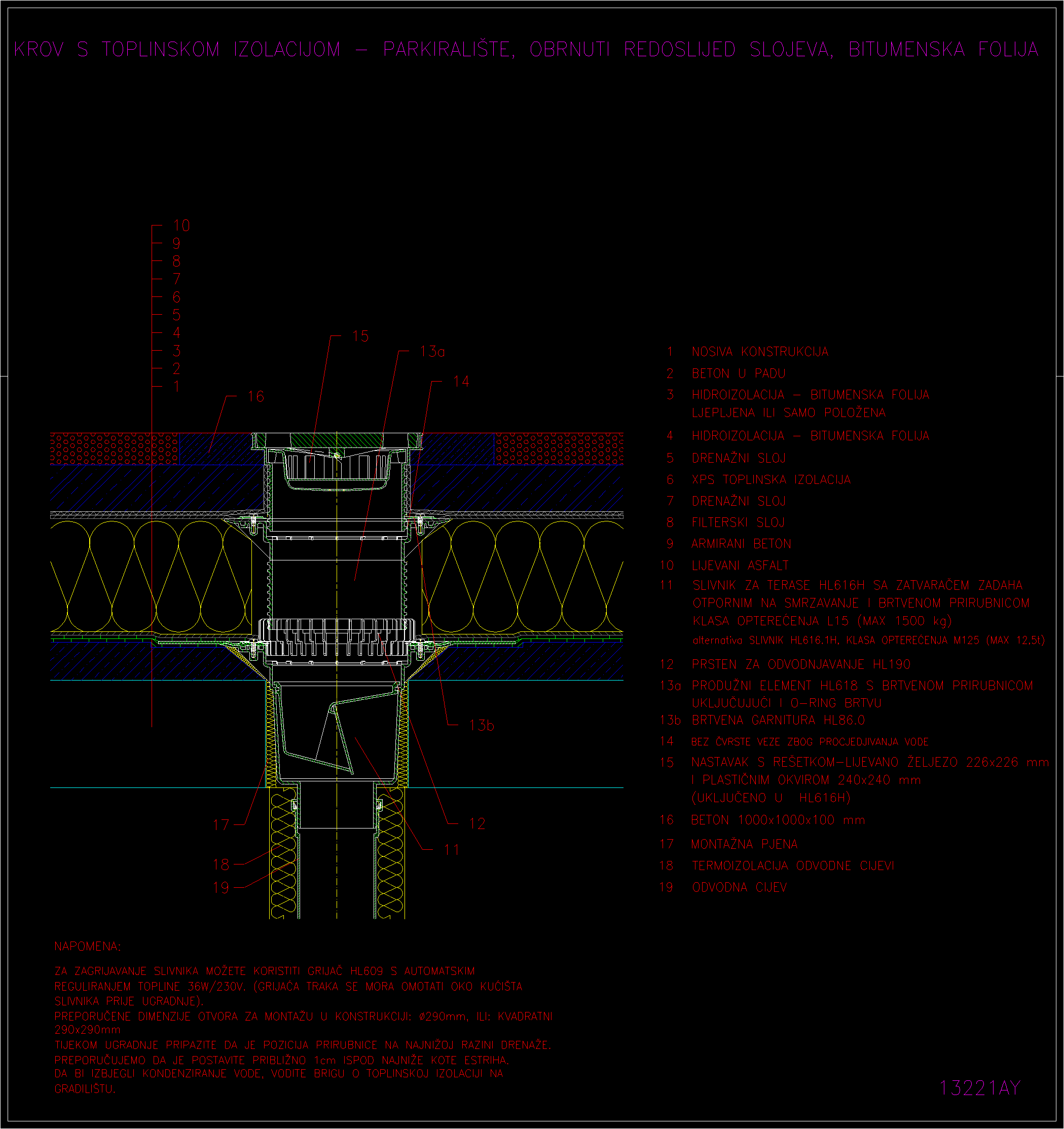
Task: Click legend entry 'LIJEVANI ASFALT'
Action: pyautogui.click(x=740, y=566)
